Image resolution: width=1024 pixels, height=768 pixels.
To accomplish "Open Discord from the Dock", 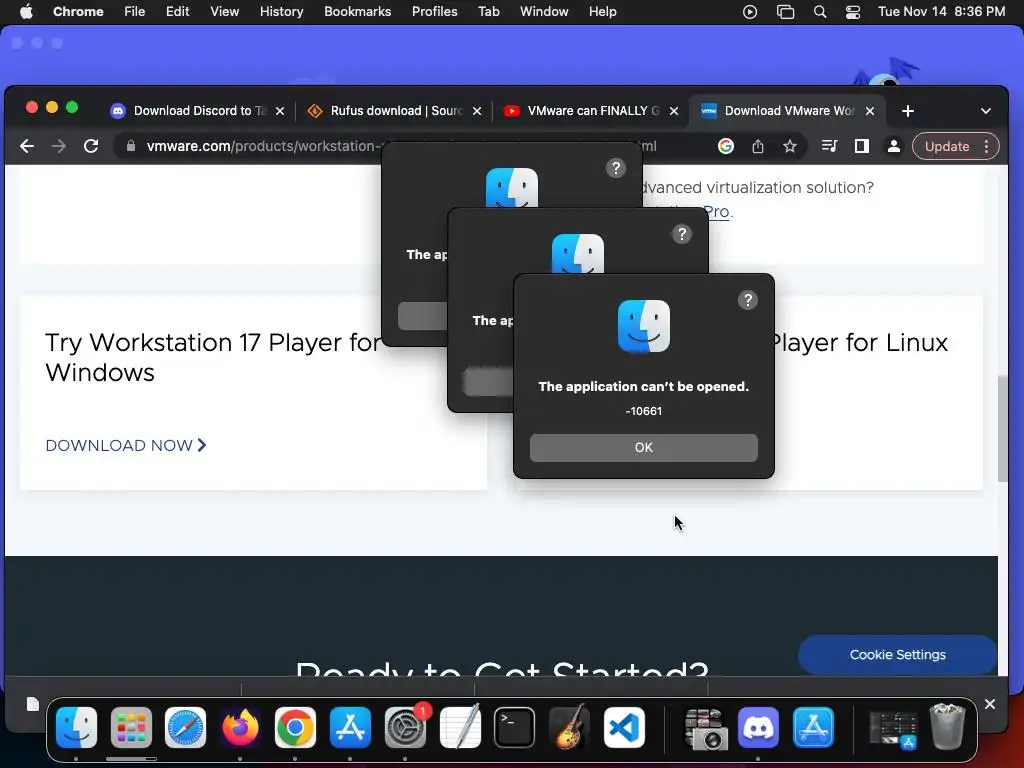I will point(758,728).
